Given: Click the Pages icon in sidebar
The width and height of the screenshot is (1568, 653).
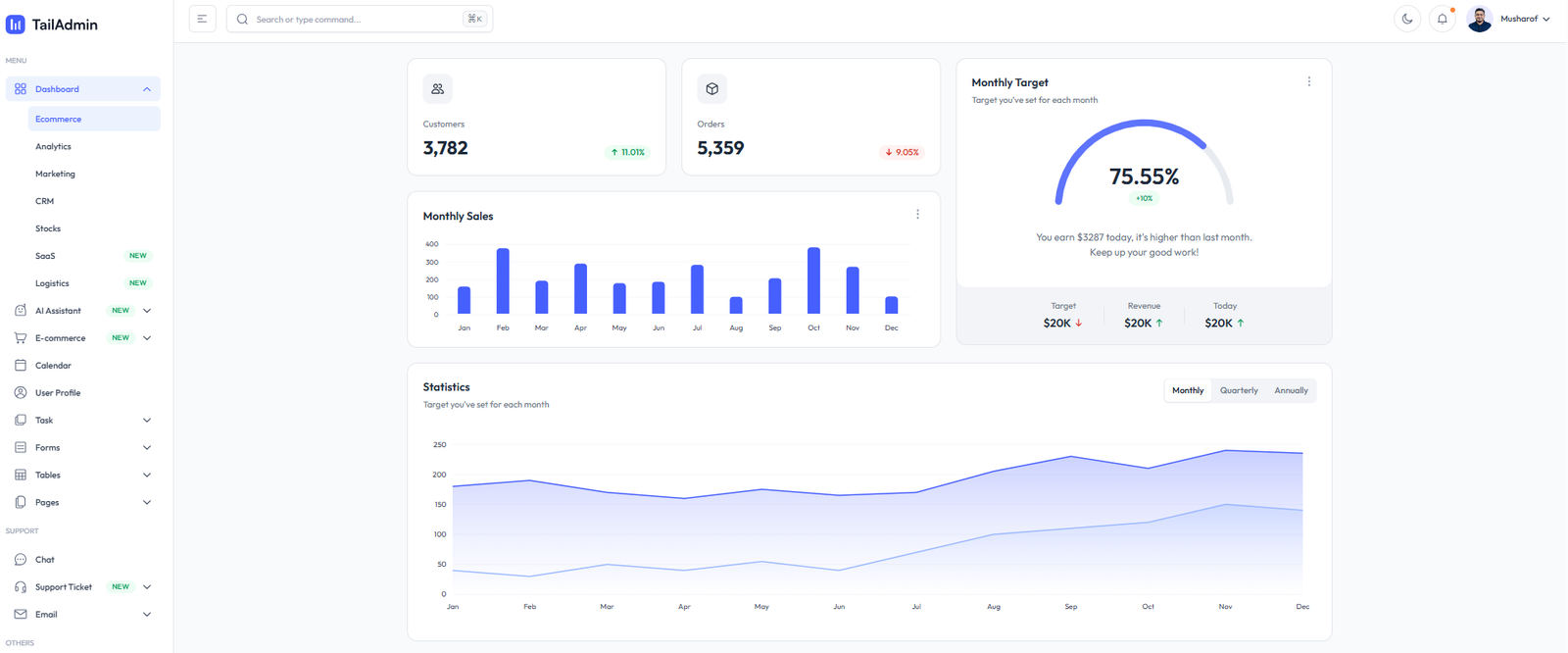Looking at the screenshot, I should click(x=21, y=503).
